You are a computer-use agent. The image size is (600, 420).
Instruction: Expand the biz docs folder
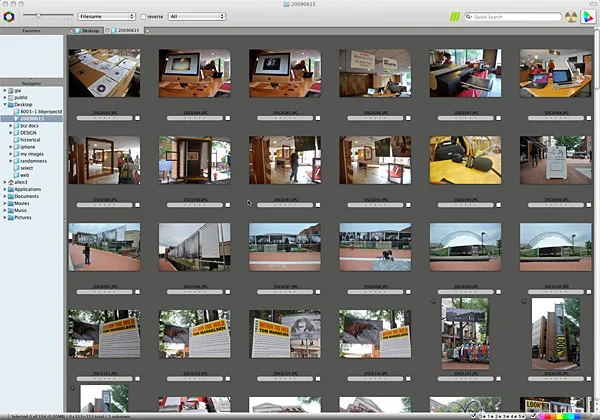coord(11,126)
